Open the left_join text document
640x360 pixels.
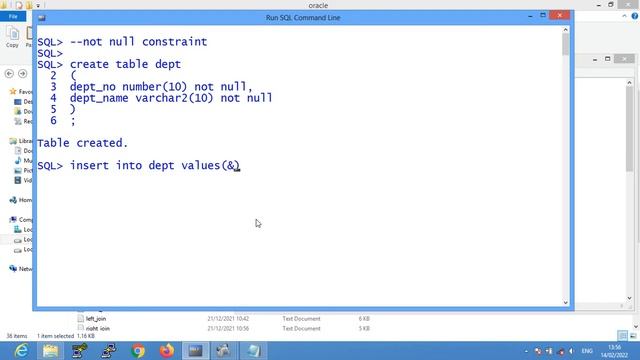[x=96, y=318]
